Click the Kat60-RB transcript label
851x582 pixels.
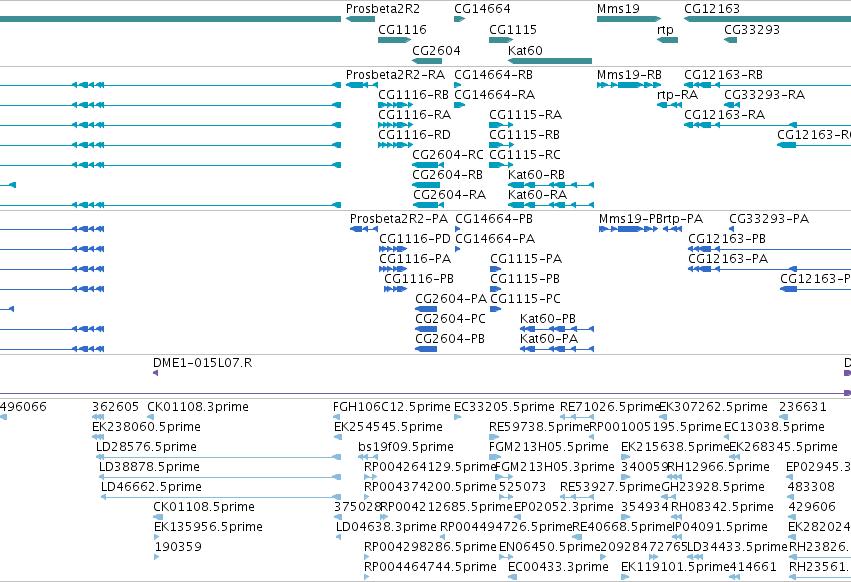tap(536, 175)
